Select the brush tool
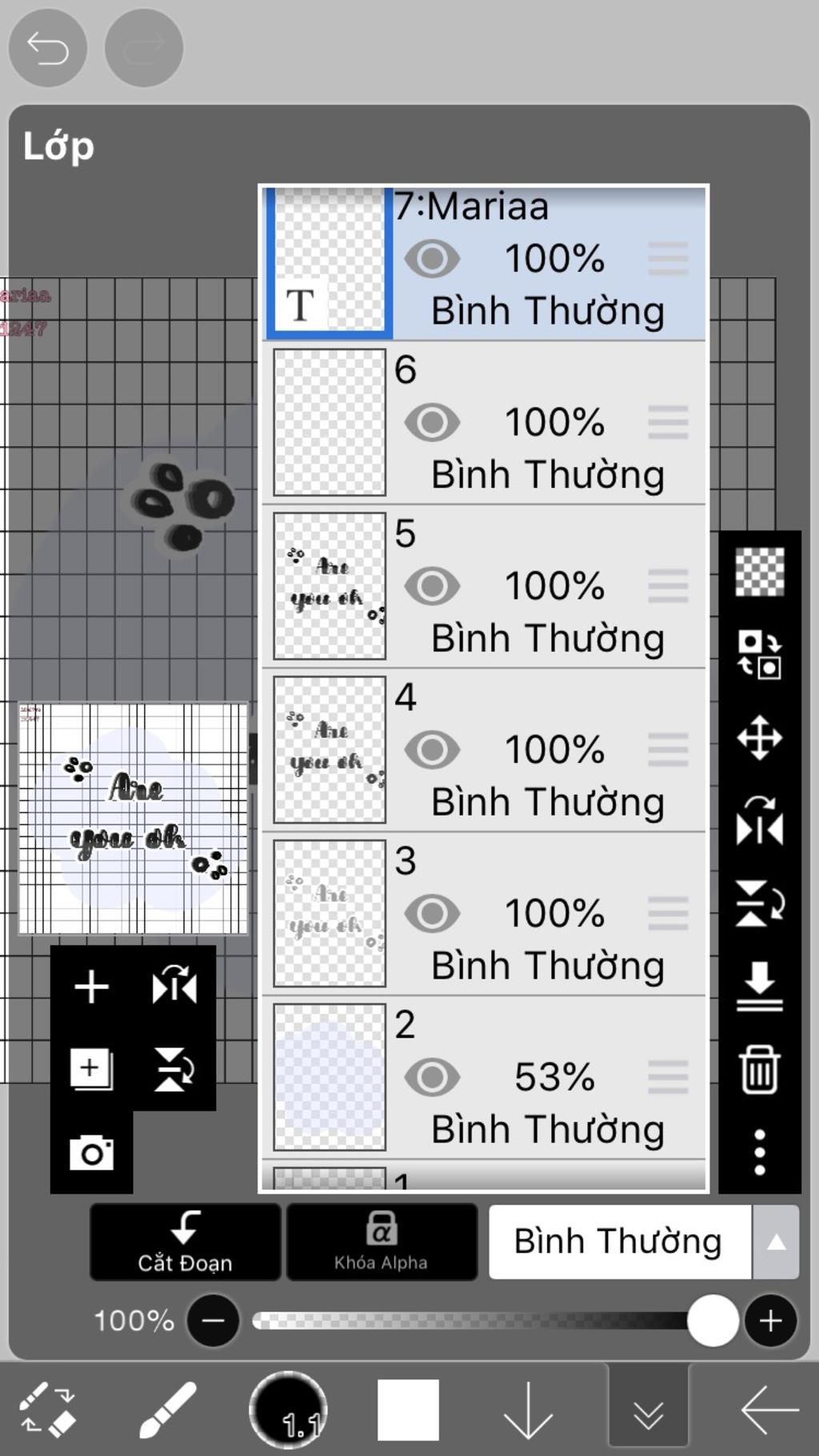Image resolution: width=819 pixels, height=1456 pixels. click(x=168, y=1410)
